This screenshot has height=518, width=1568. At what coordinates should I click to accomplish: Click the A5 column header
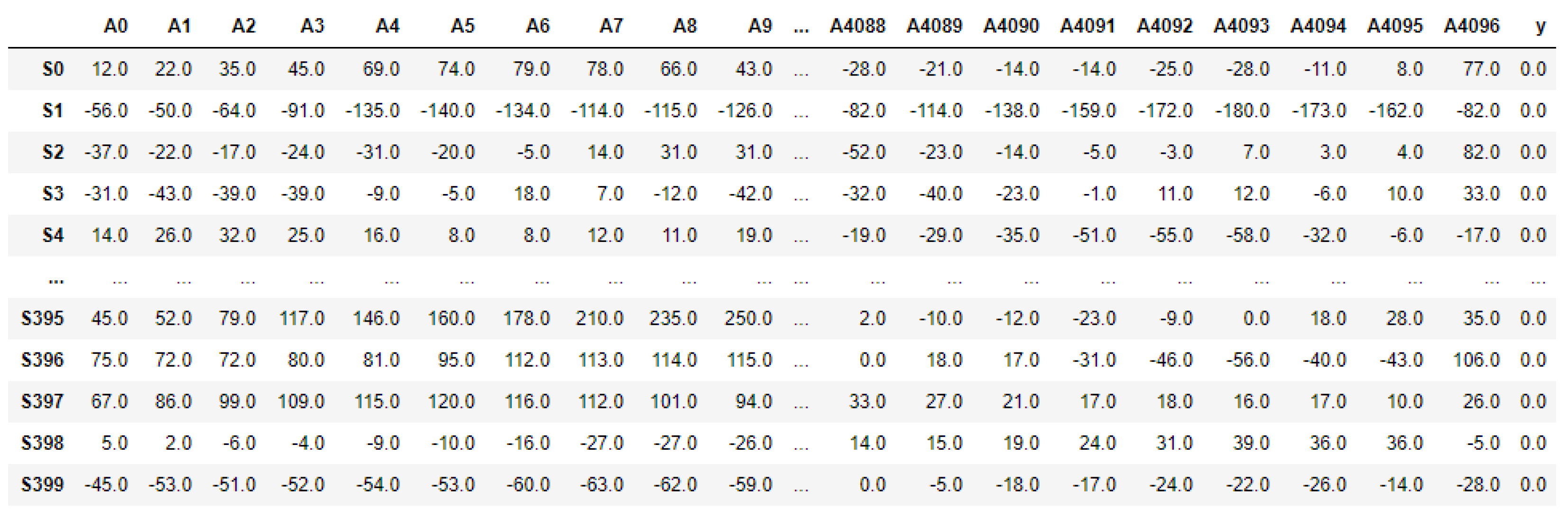[x=462, y=26]
